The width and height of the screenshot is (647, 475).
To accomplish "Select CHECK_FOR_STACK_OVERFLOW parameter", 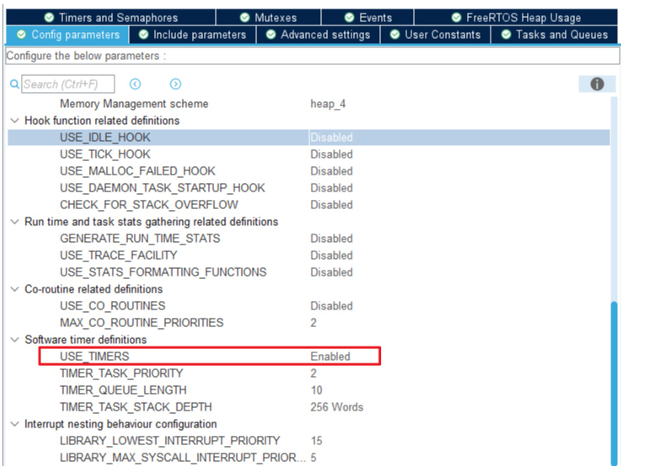I will [x=149, y=205].
